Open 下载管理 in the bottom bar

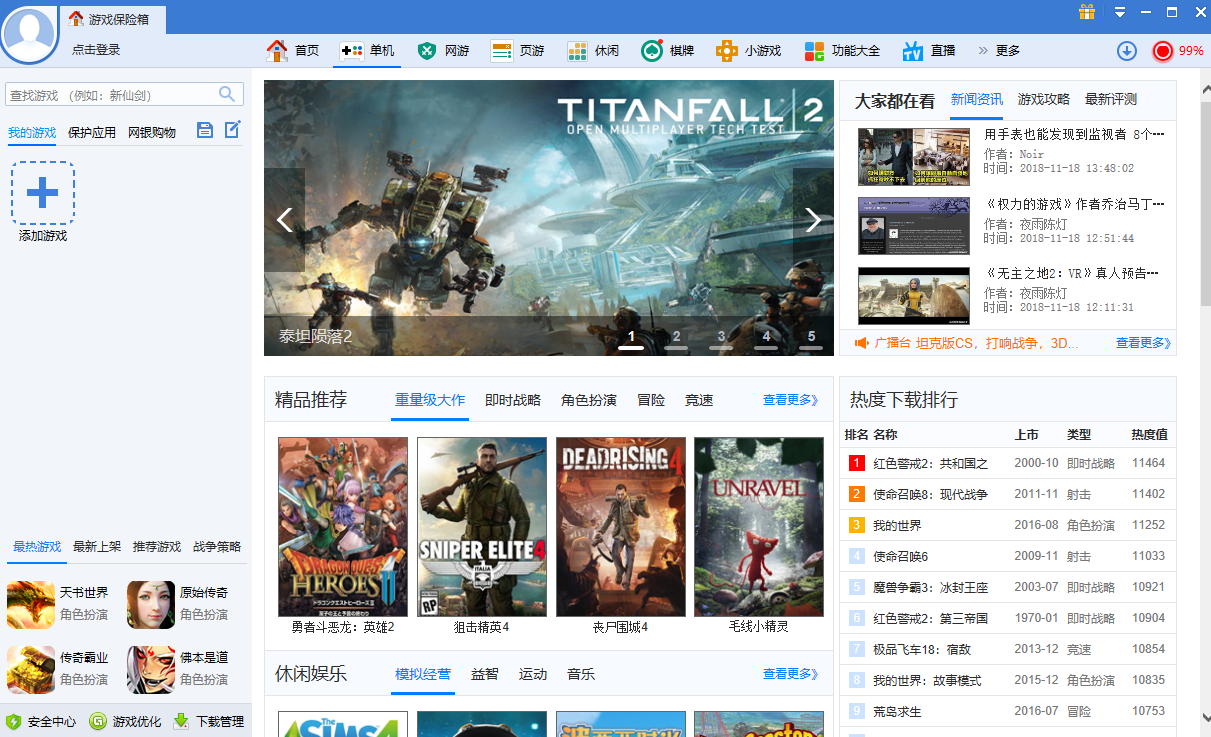pos(209,721)
